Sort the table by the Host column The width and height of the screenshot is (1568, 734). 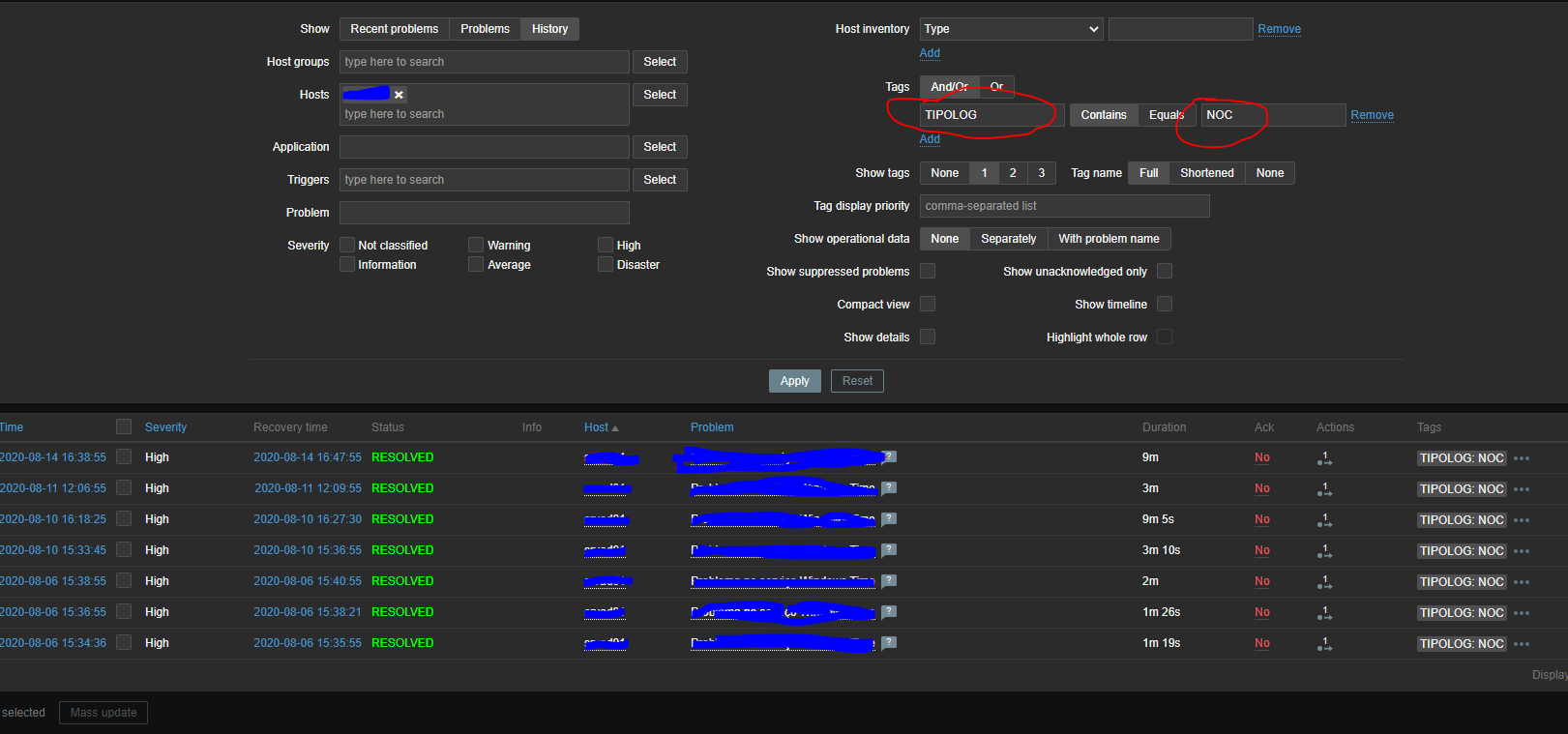click(596, 427)
